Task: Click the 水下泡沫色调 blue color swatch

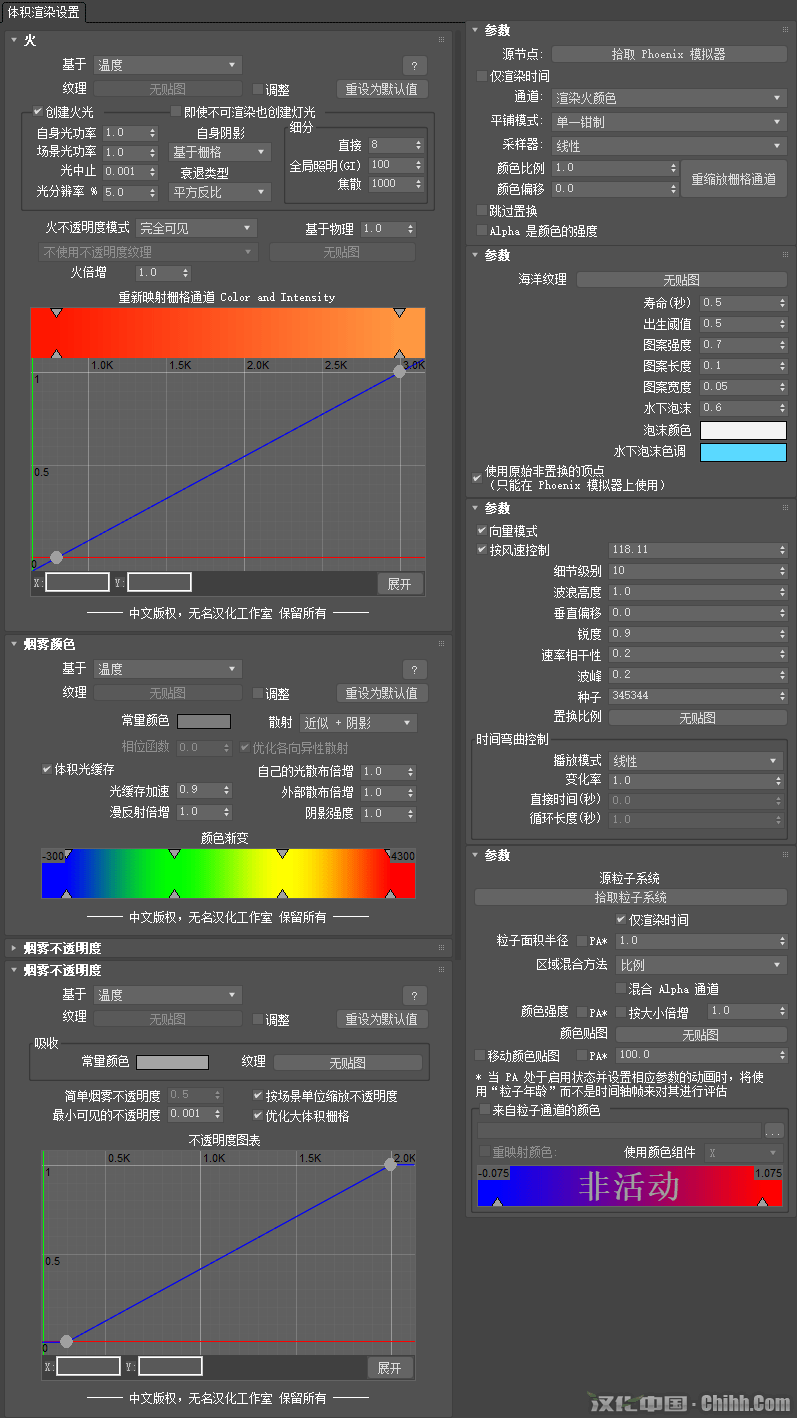Action: 743,452
